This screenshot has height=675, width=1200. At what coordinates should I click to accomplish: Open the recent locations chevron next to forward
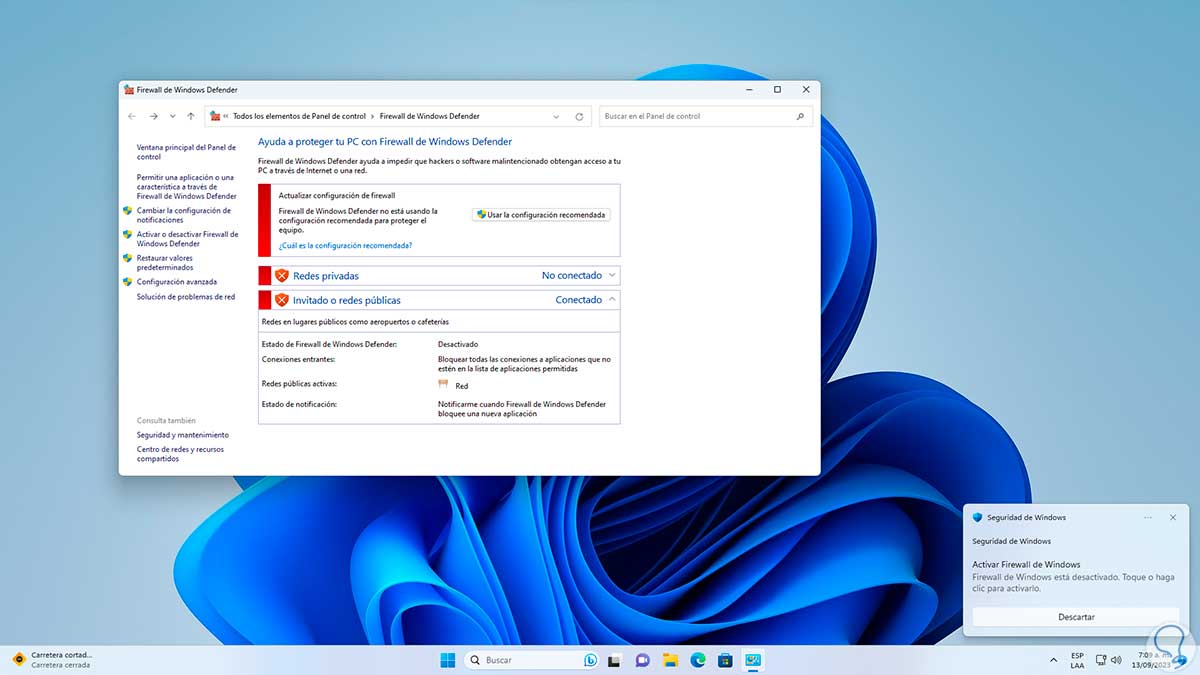[172, 116]
